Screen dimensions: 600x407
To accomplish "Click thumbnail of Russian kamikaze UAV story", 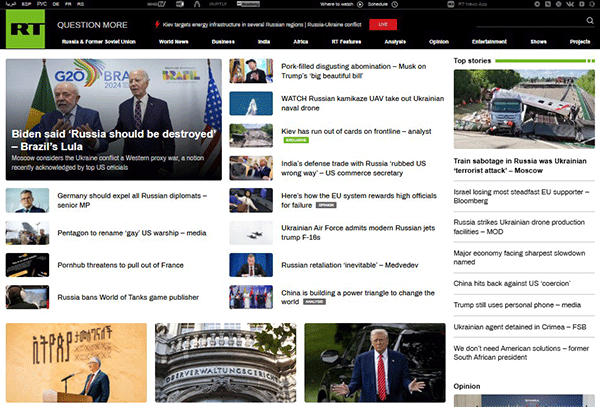I will point(251,103).
